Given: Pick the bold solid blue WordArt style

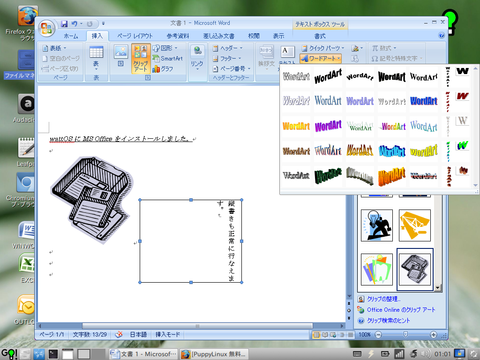Looking at the screenshot, I should (x=424, y=101).
